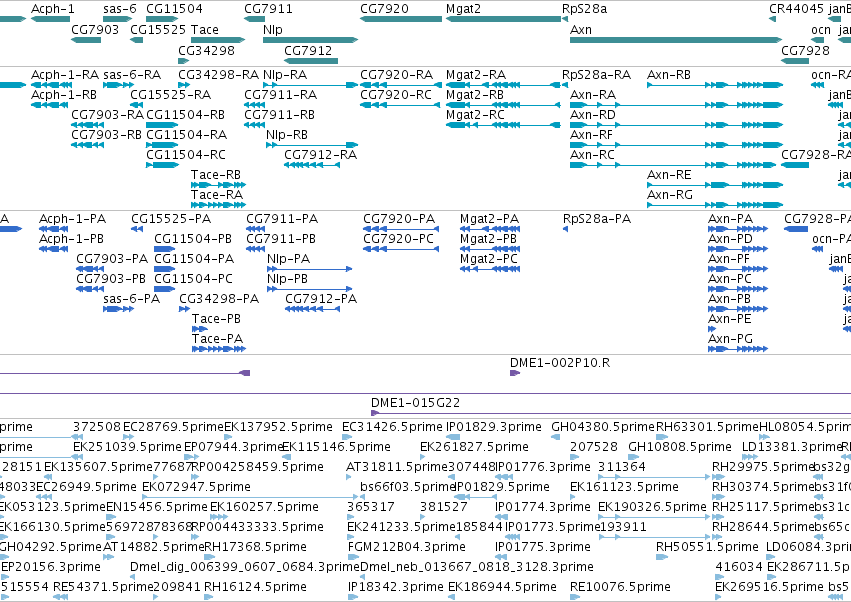Click the CG34298 gene label
Image resolution: width=851 pixels, height=602 pixels.
coord(206,51)
